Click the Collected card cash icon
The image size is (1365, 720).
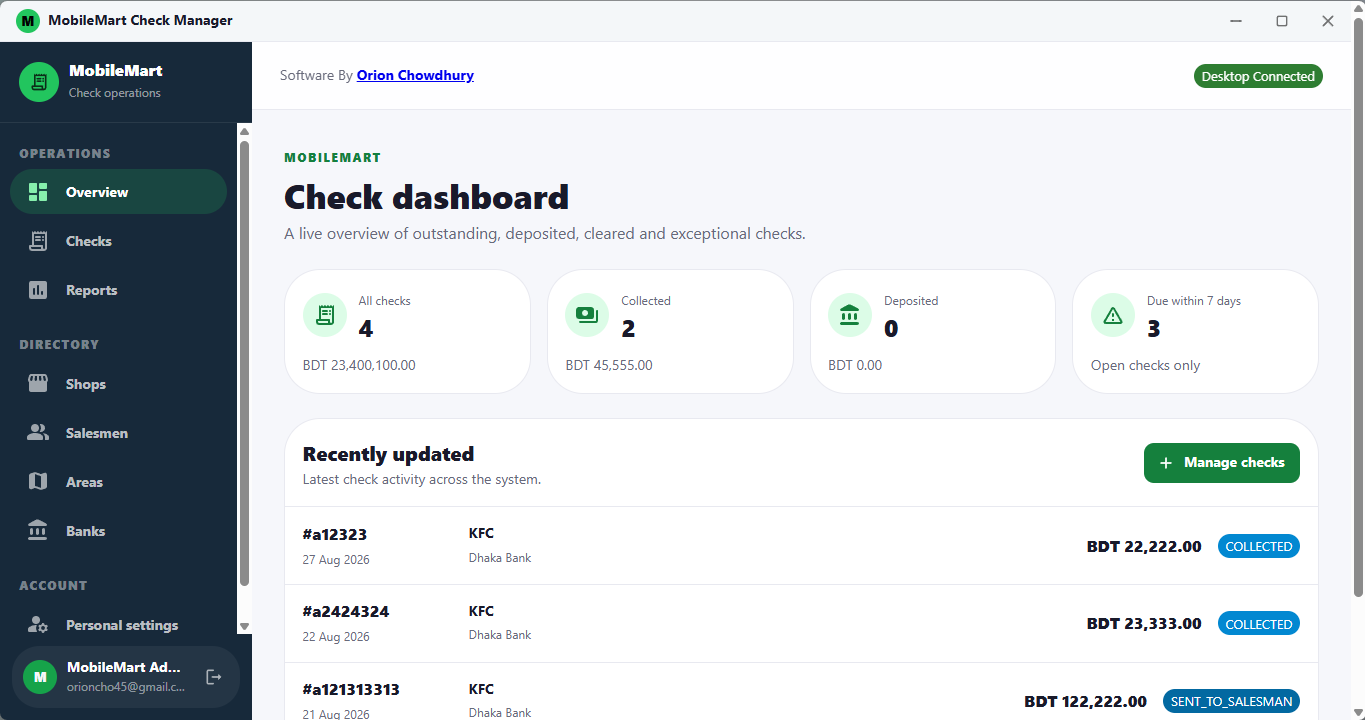pyautogui.click(x=587, y=315)
